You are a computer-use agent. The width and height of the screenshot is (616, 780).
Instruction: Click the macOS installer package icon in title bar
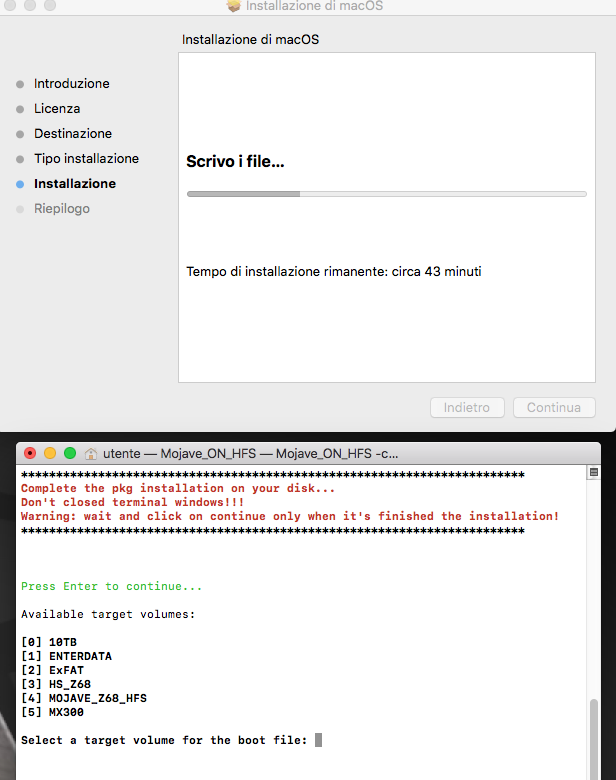coord(233,5)
